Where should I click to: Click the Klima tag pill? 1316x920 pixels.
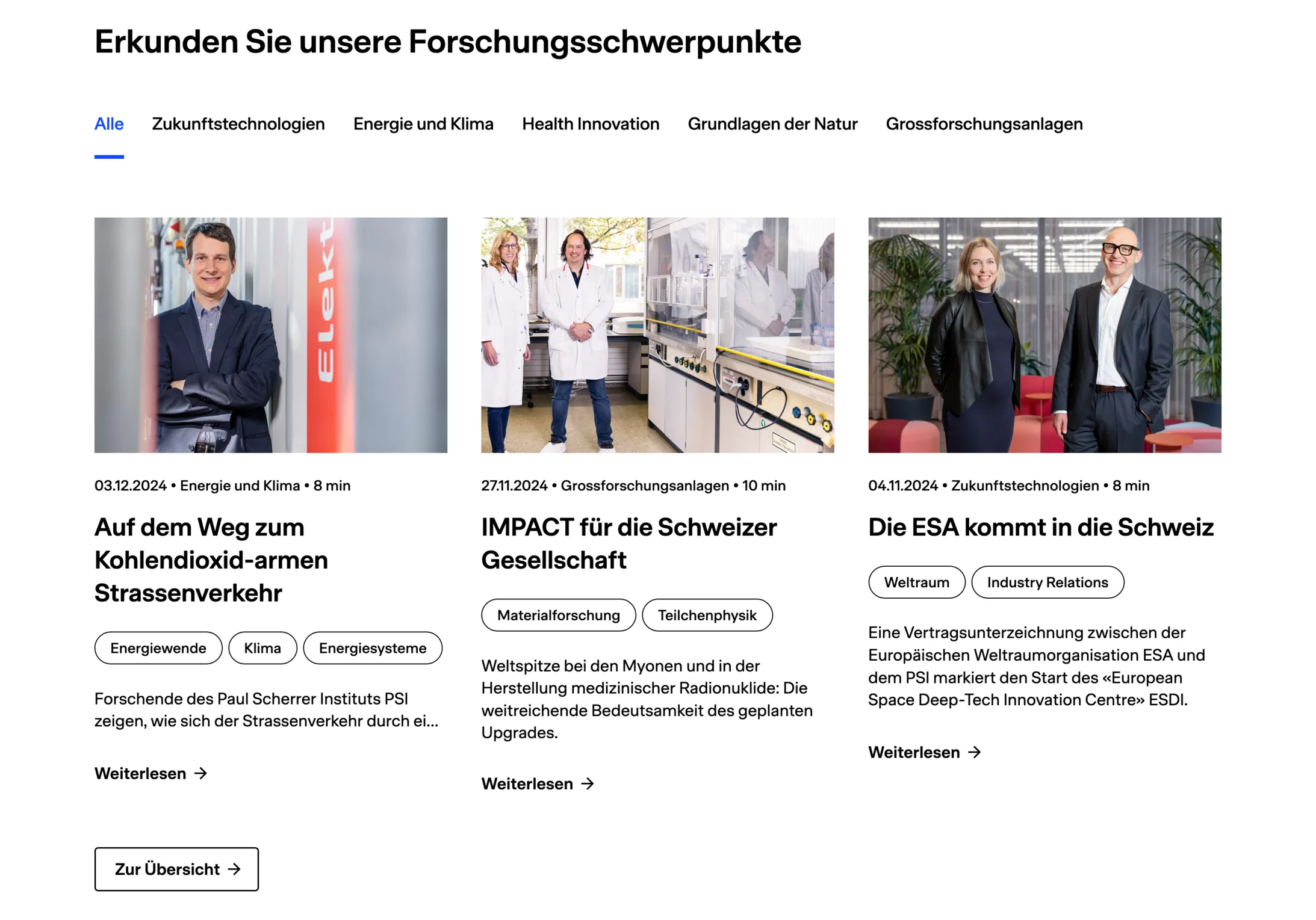(x=262, y=648)
